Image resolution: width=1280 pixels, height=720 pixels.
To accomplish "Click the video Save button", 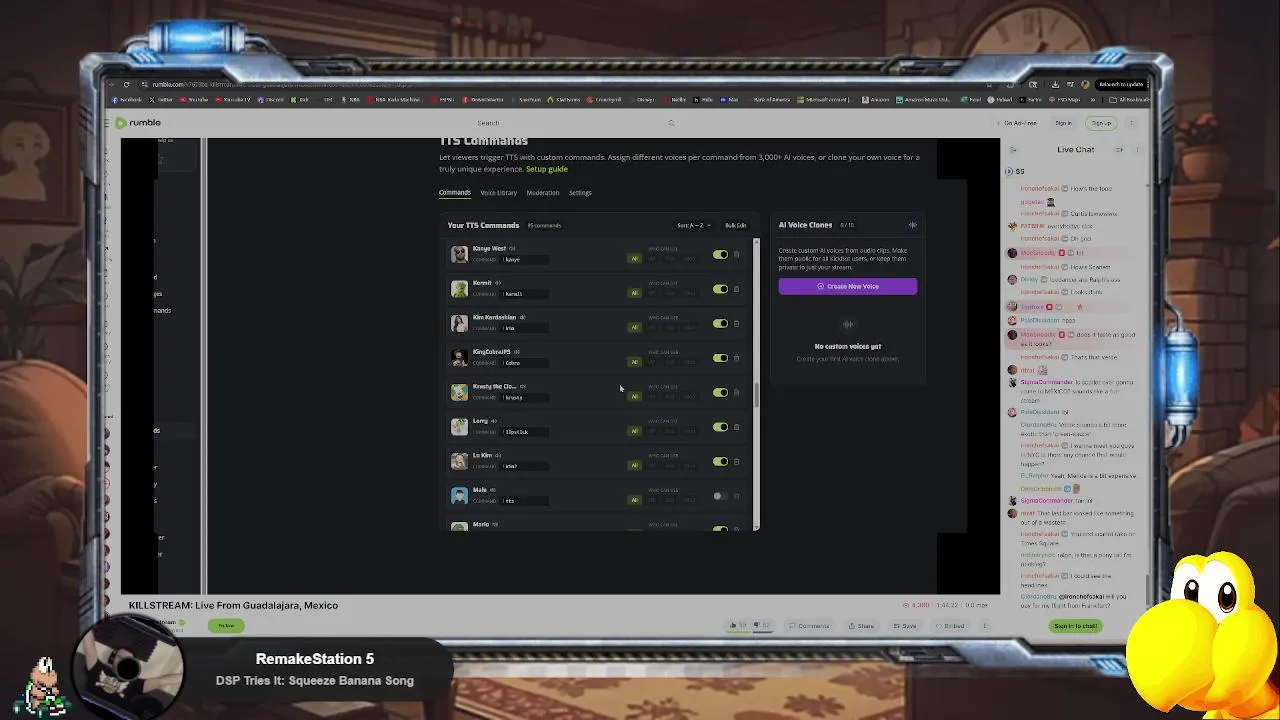I will [904, 626].
